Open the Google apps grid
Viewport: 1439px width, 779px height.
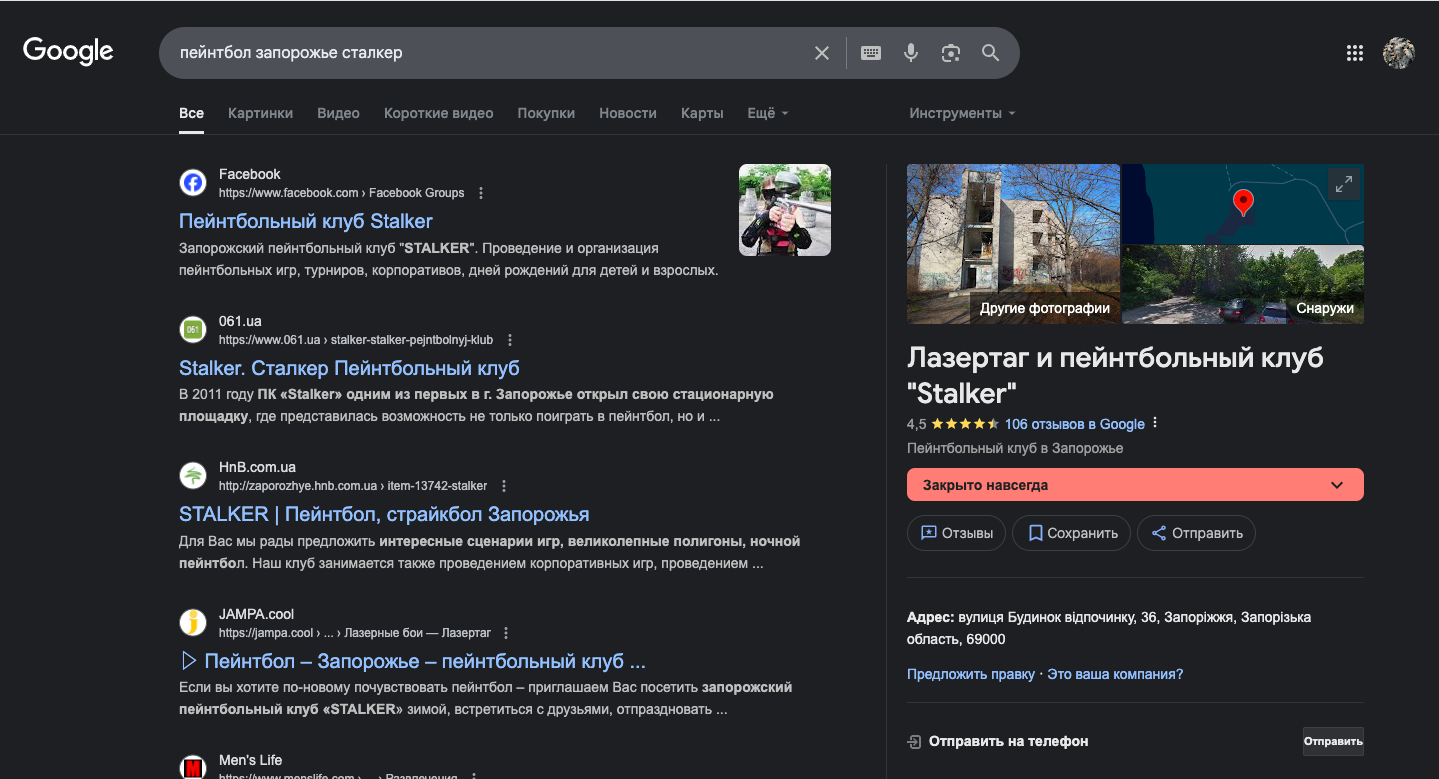pos(1354,53)
